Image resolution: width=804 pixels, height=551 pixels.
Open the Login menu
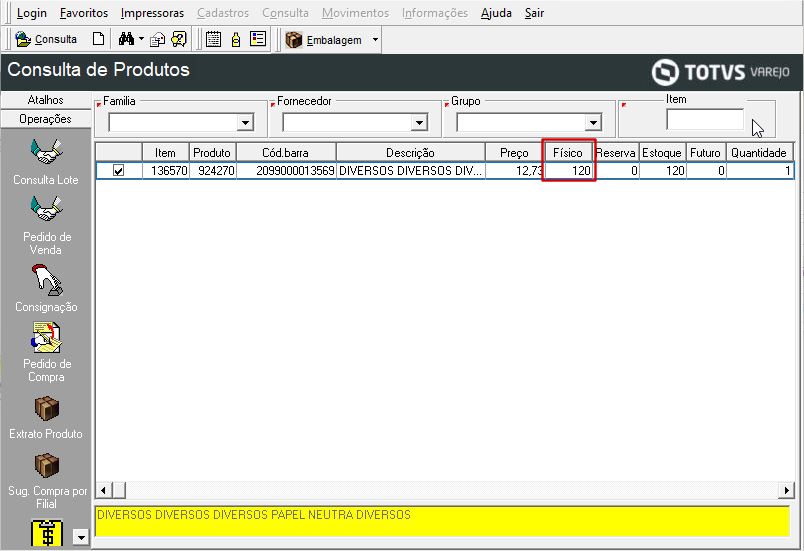tap(31, 13)
